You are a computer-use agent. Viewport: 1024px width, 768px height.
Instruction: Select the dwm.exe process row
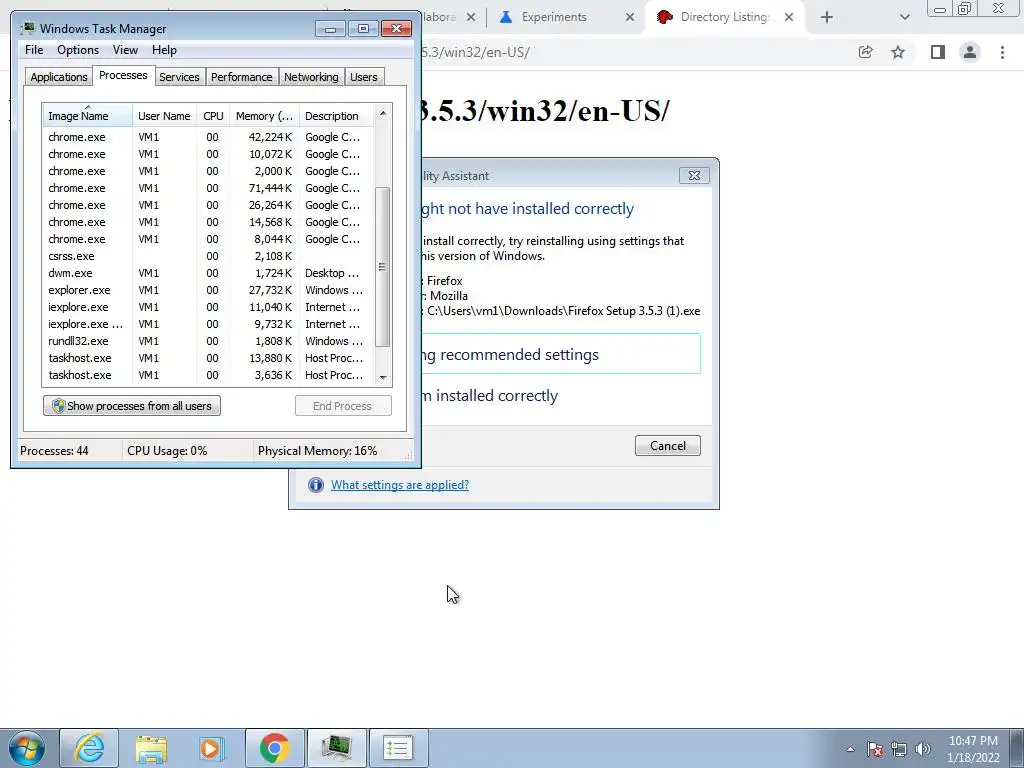click(x=208, y=273)
